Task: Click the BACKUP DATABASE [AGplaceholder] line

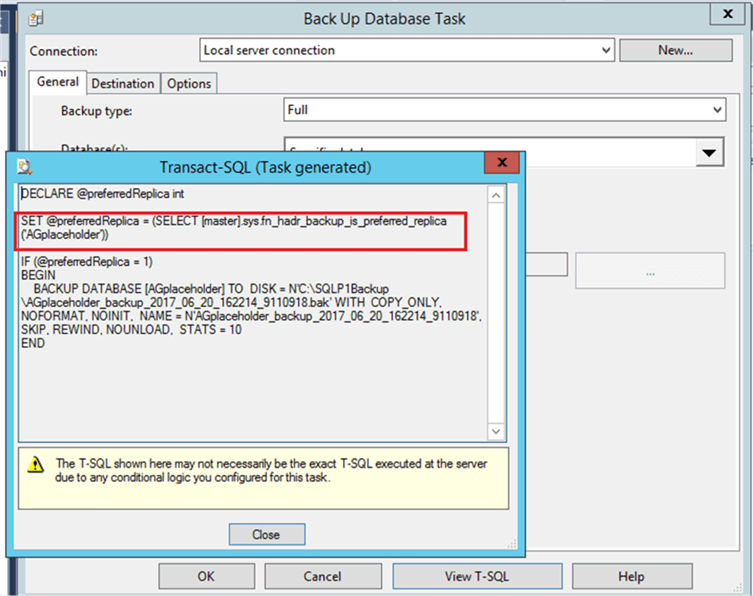Action: [211, 289]
